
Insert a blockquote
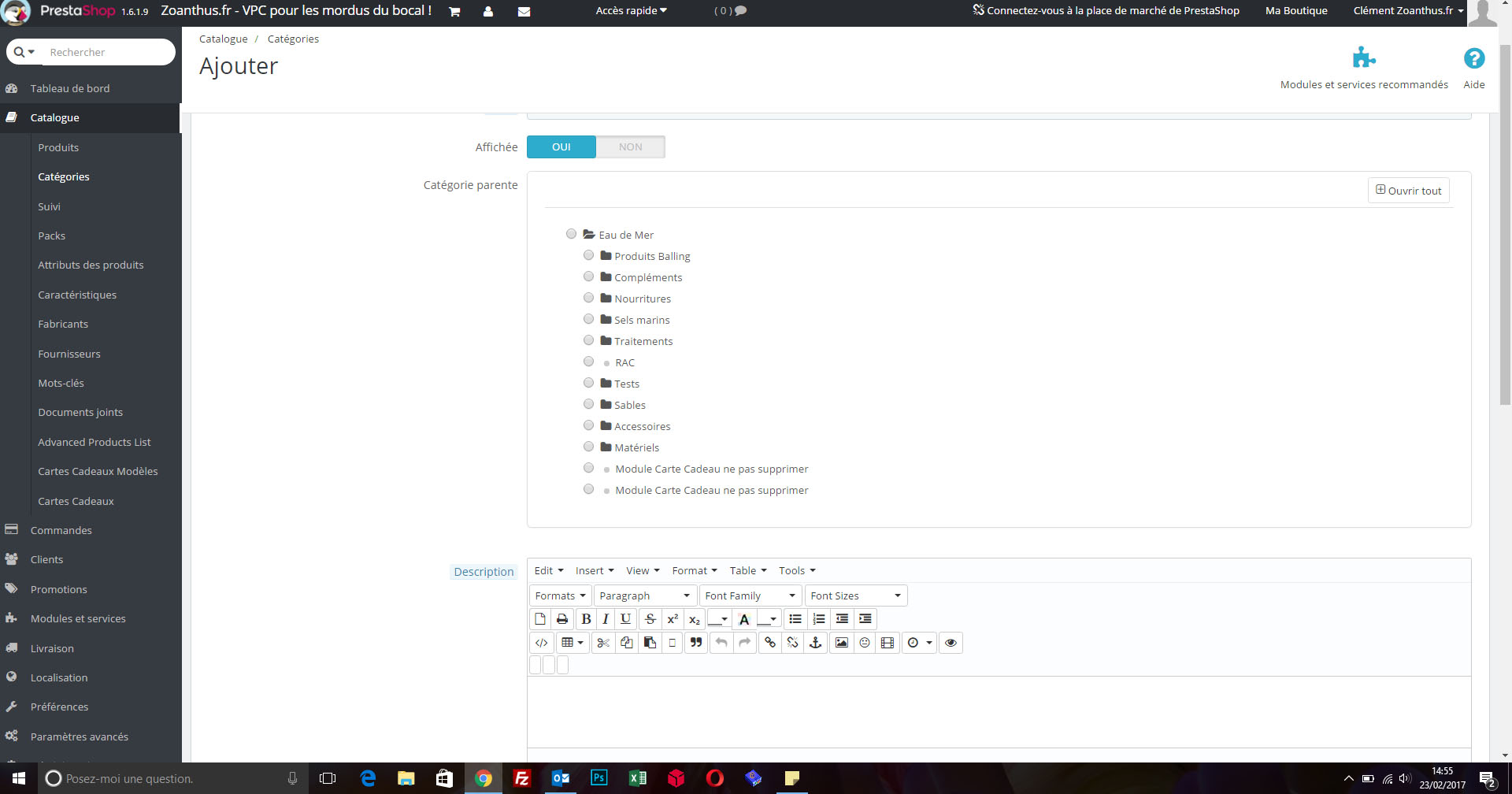pos(695,643)
